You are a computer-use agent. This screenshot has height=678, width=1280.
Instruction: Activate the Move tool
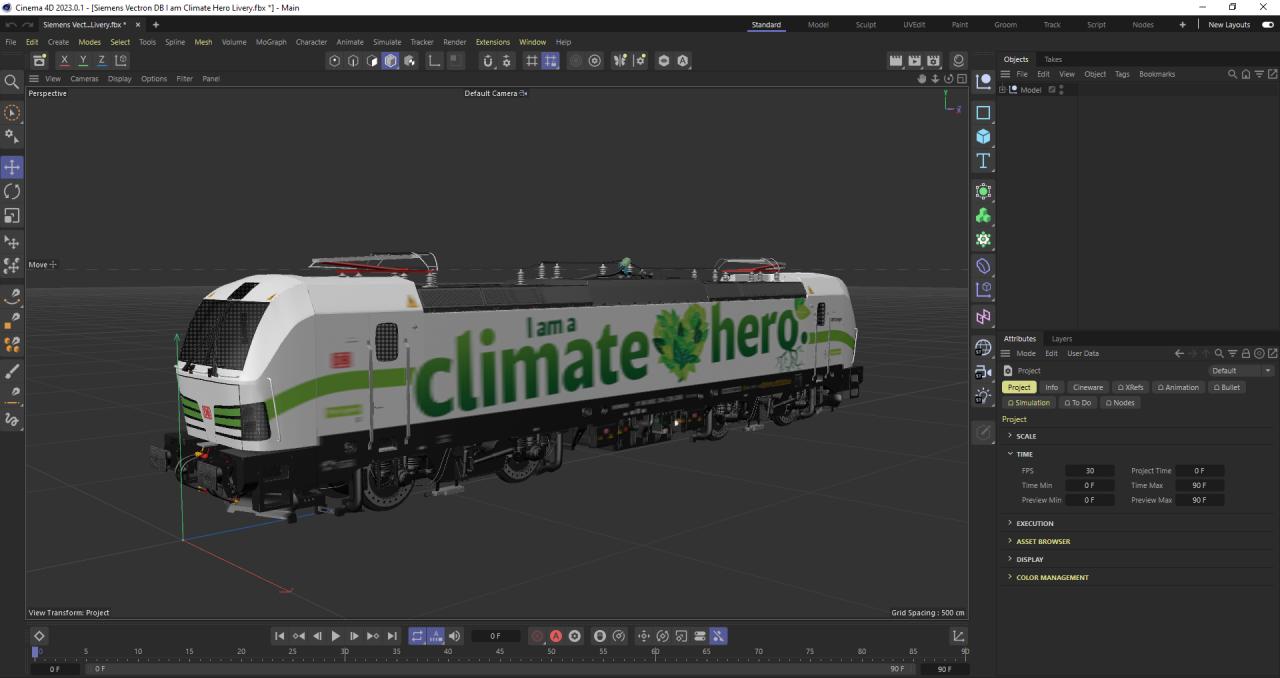coord(12,167)
